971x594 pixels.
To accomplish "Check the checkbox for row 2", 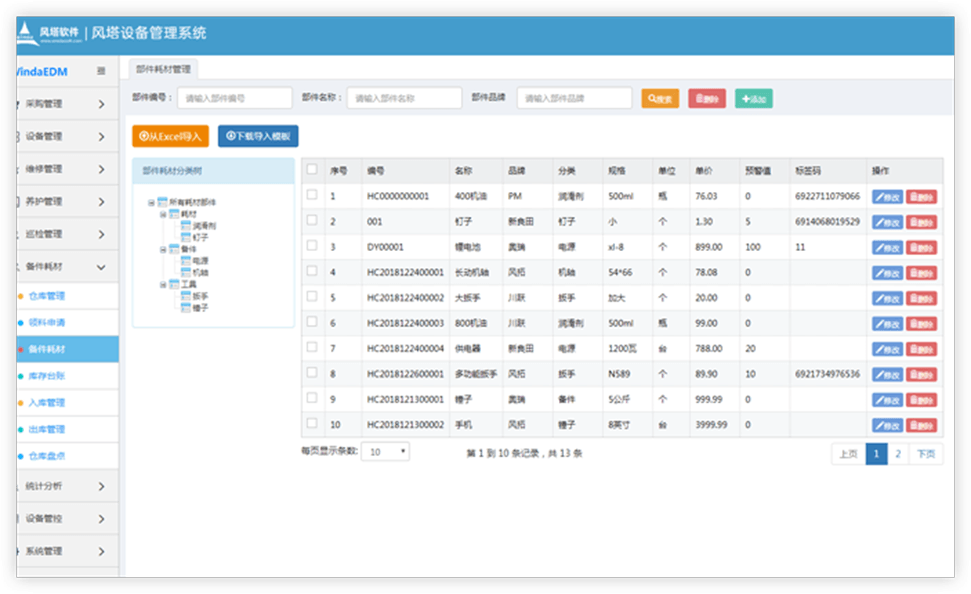I will [312, 220].
